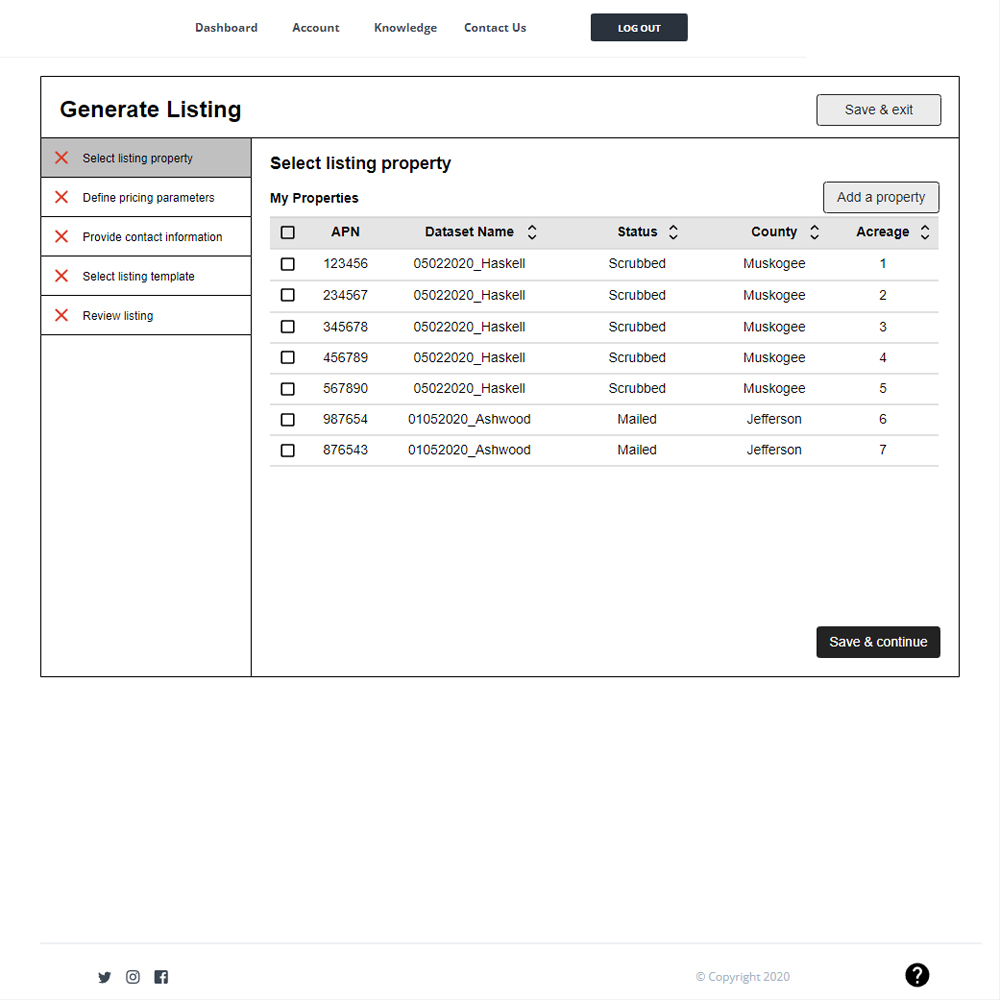
Task: Click APN cell 345678
Action: [x=345, y=327]
